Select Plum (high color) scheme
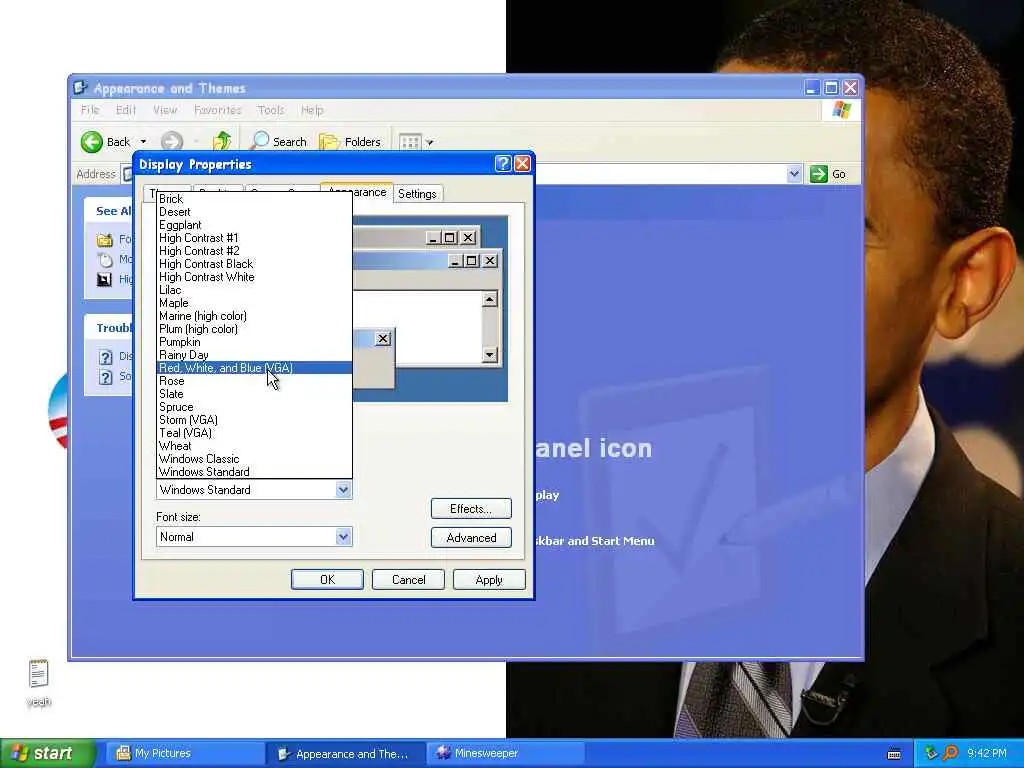This screenshot has height=768, width=1024. click(255, 329)
